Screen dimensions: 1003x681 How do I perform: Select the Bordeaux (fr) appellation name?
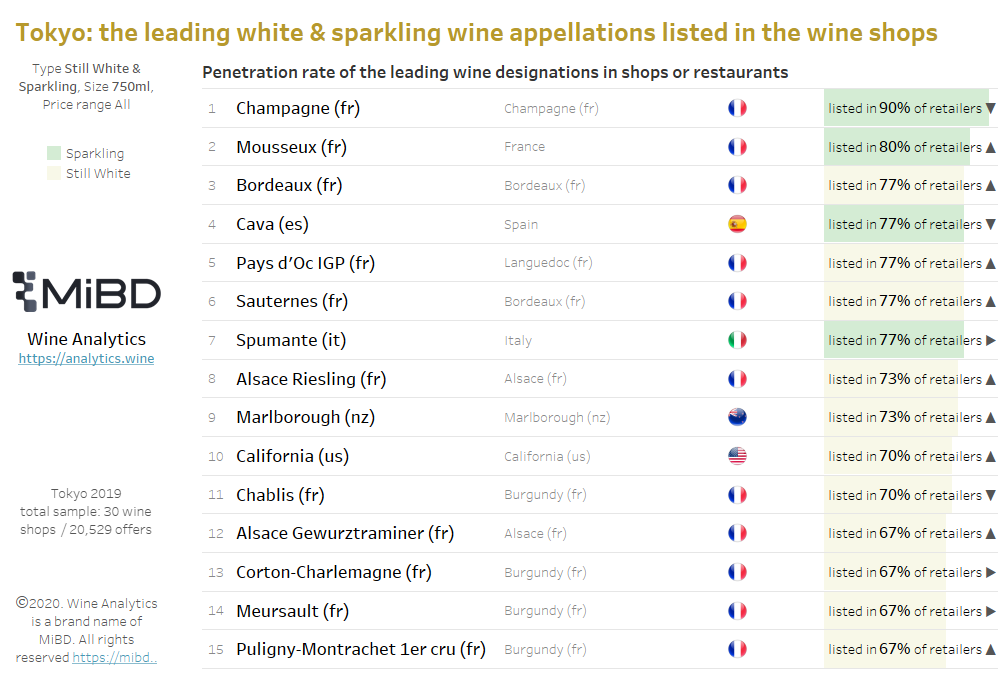tap(289, 185)
